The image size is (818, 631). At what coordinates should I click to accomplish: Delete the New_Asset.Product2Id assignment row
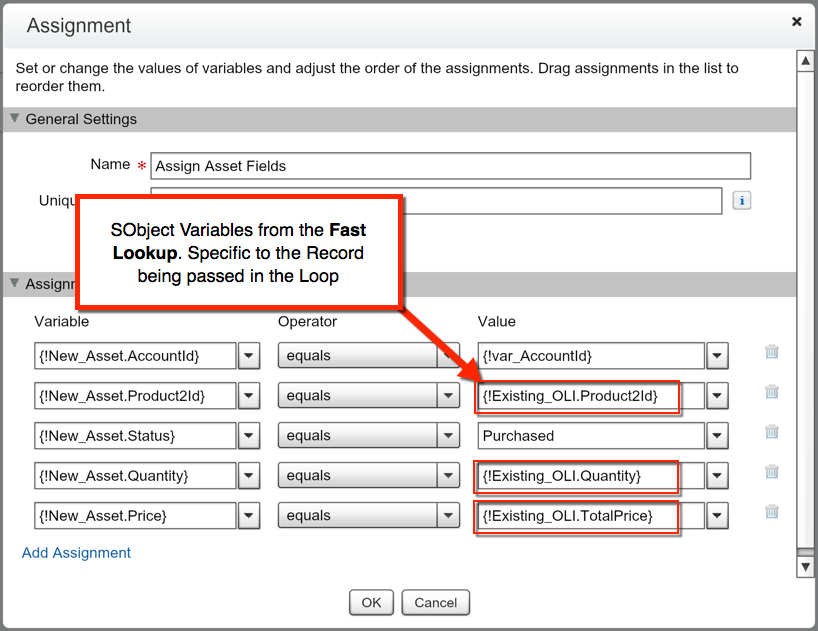(772, 392)
